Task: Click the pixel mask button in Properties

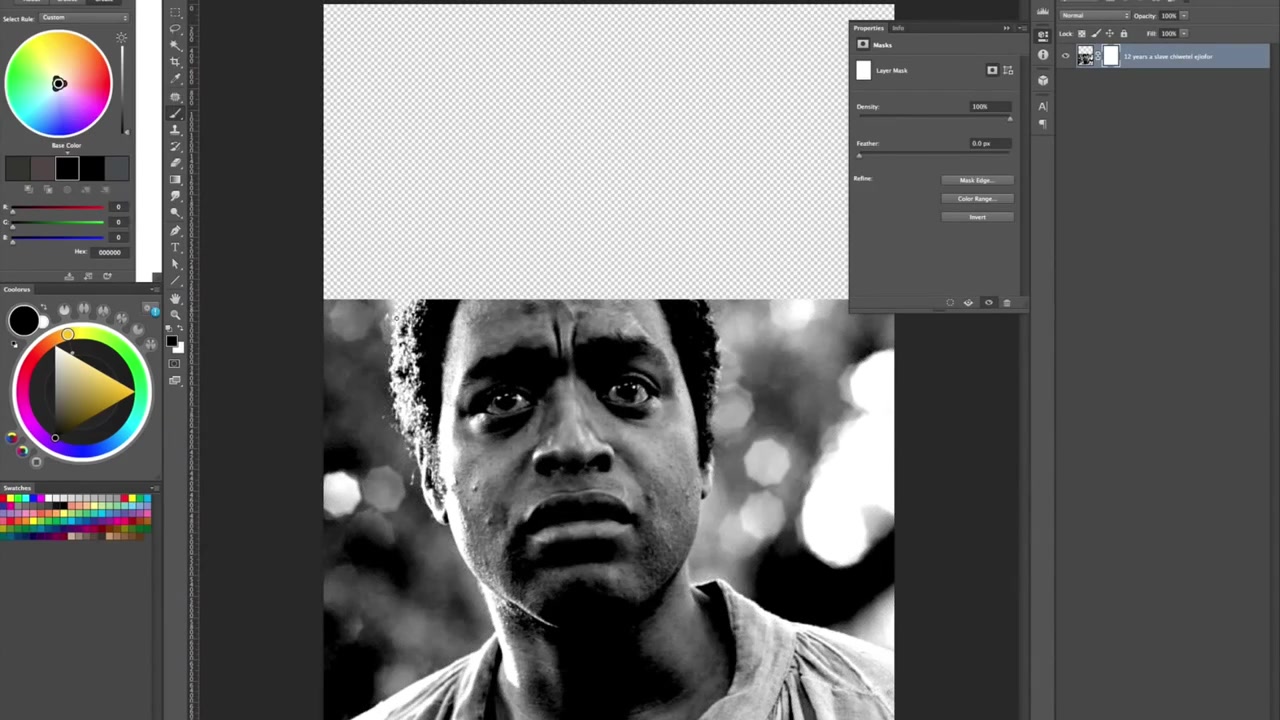Action: tap(992, 70)
